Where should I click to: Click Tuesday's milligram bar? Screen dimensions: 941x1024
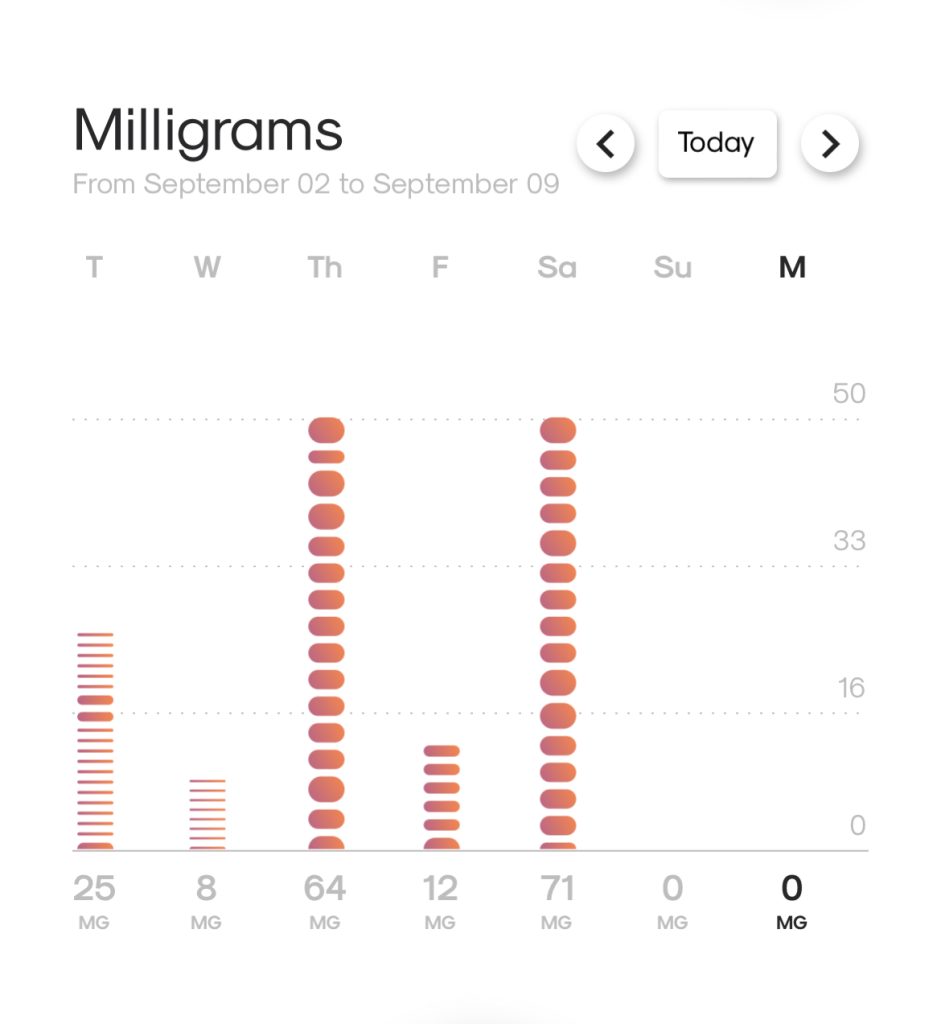(96, 741)
